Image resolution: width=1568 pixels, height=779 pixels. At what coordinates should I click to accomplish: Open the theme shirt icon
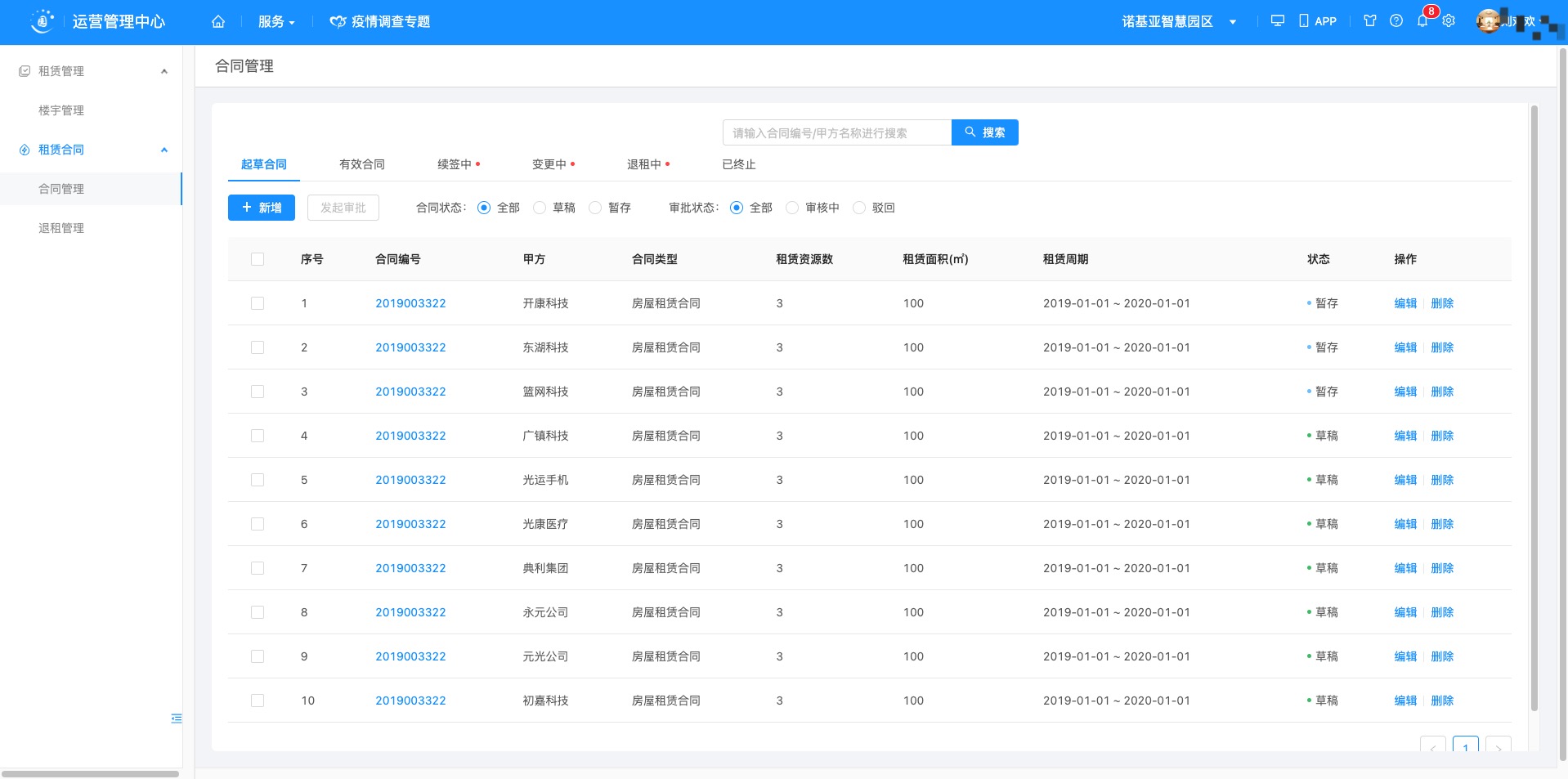click(1370, 21)
